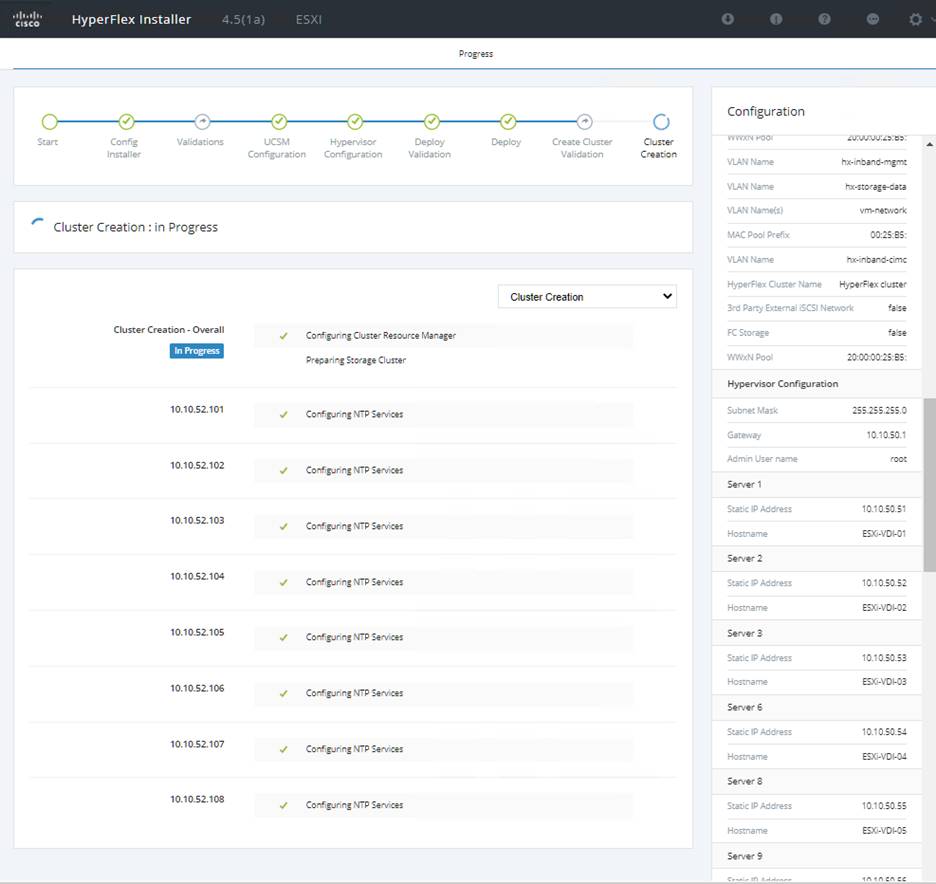Open the settings gear menu
Image resolution: width=936 pixels, height=884 pixels.
click(915, 19)
